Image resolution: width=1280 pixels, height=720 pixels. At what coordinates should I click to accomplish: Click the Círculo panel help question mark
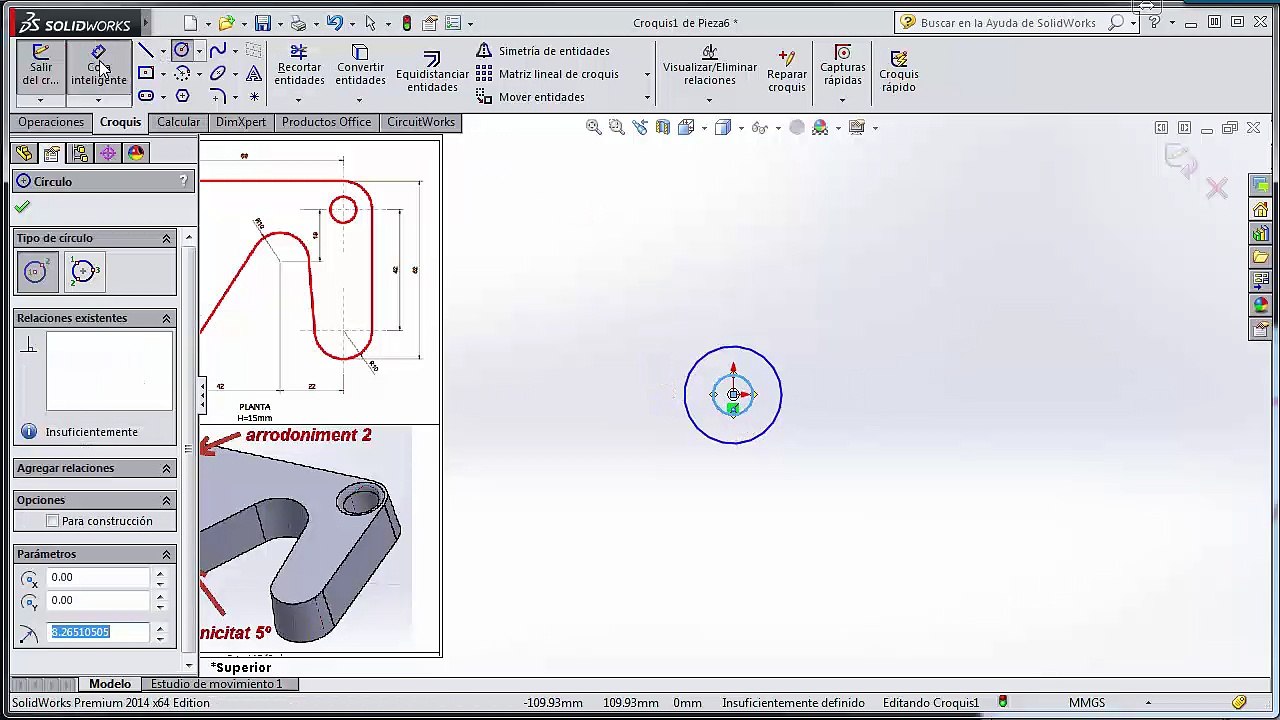coord(183,181)
